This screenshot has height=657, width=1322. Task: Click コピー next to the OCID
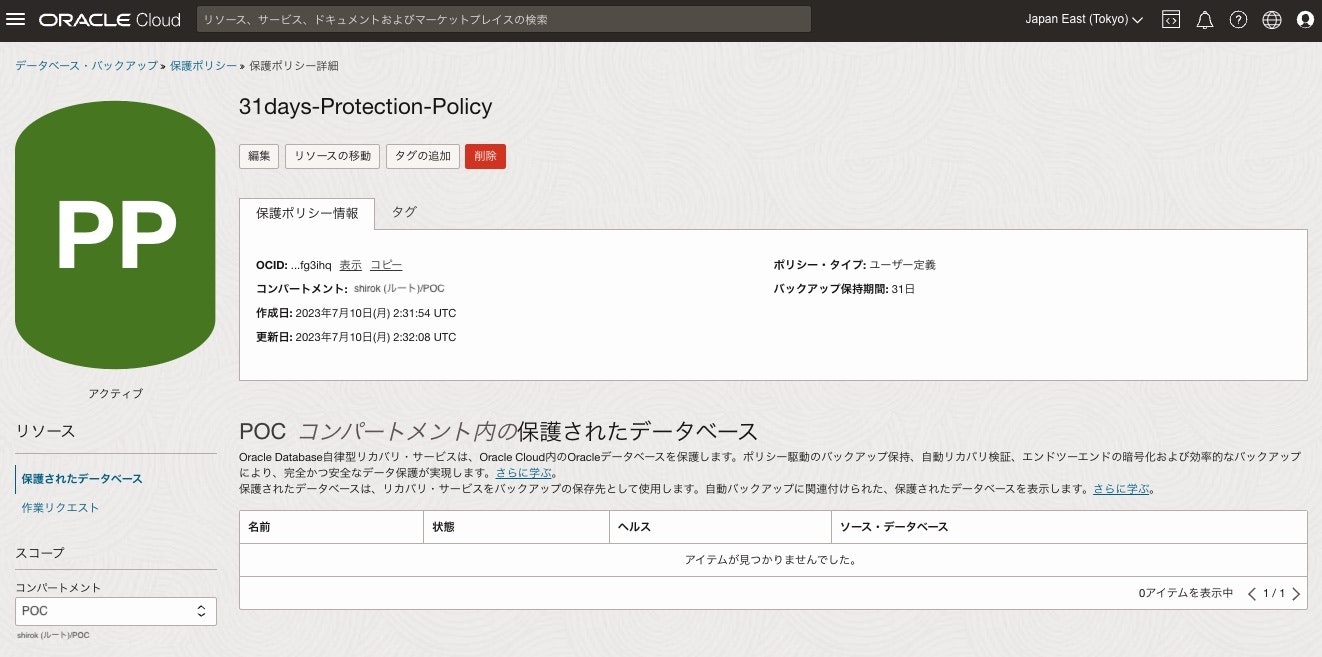click(386, 265)
